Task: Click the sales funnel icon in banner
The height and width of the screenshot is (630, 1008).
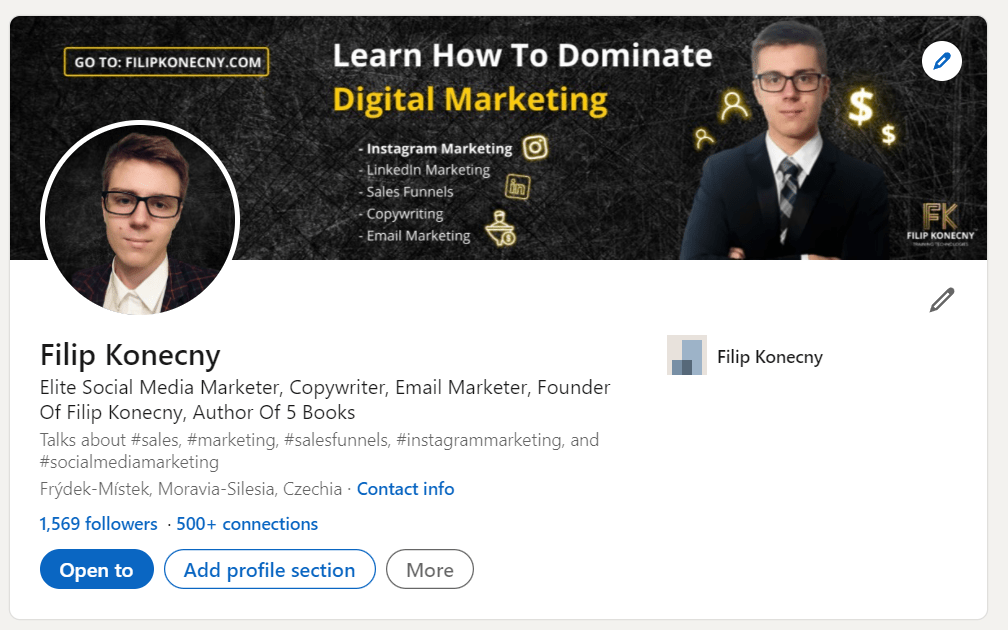Action: [x=499, y=228]
